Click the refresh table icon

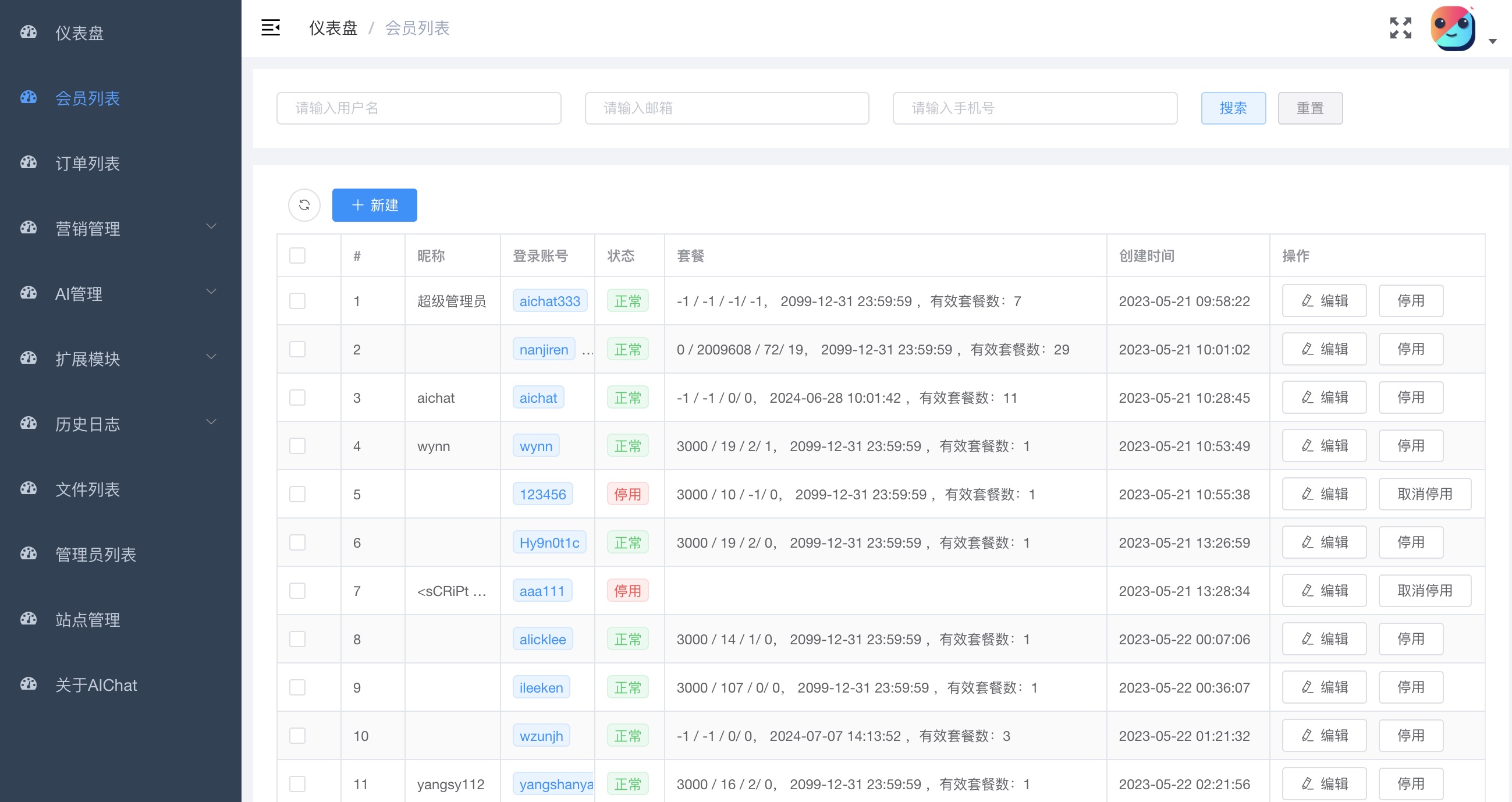click(304, 205)
